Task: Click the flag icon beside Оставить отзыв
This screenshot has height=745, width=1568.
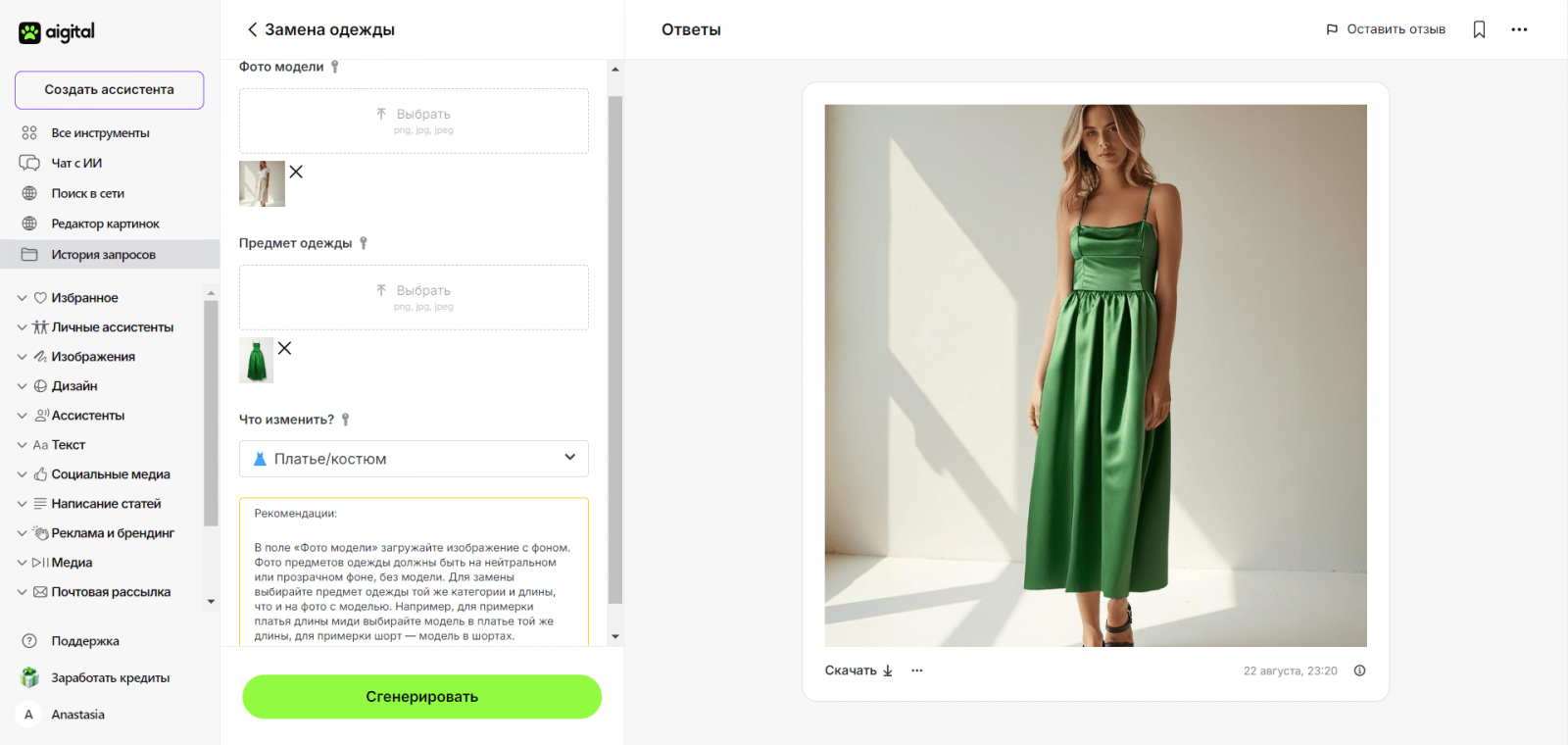Action: tap(1332, 29)
